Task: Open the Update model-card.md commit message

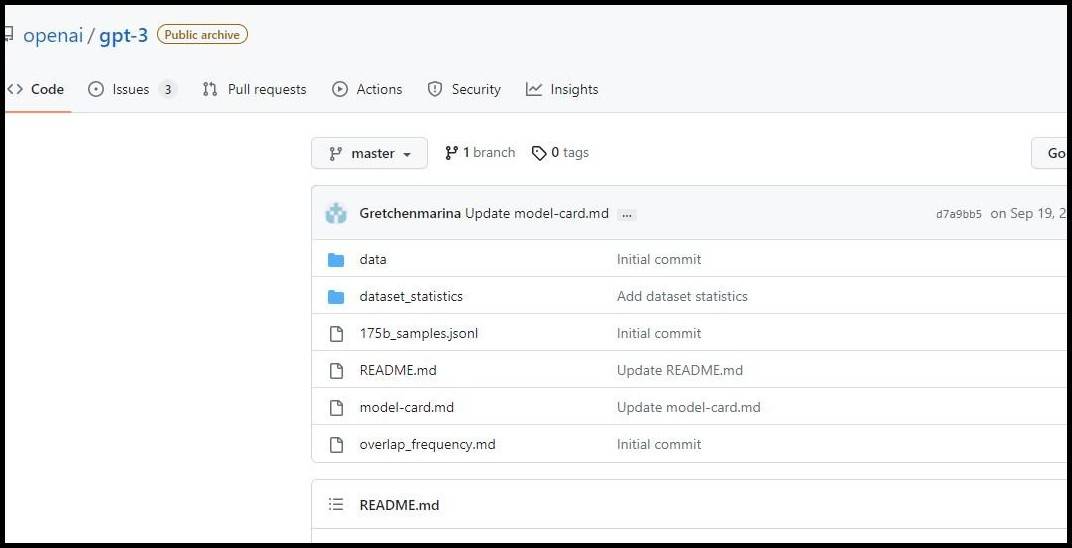Action: pyautogui.click(x=537, y=214)
